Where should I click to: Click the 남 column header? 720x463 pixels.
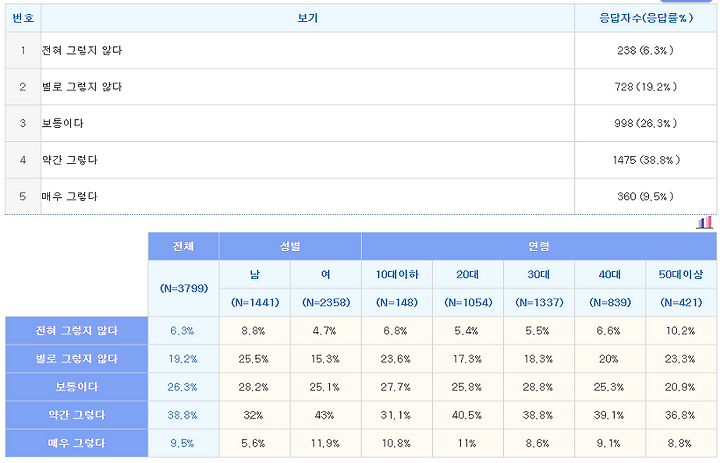(x=255, y=274)
